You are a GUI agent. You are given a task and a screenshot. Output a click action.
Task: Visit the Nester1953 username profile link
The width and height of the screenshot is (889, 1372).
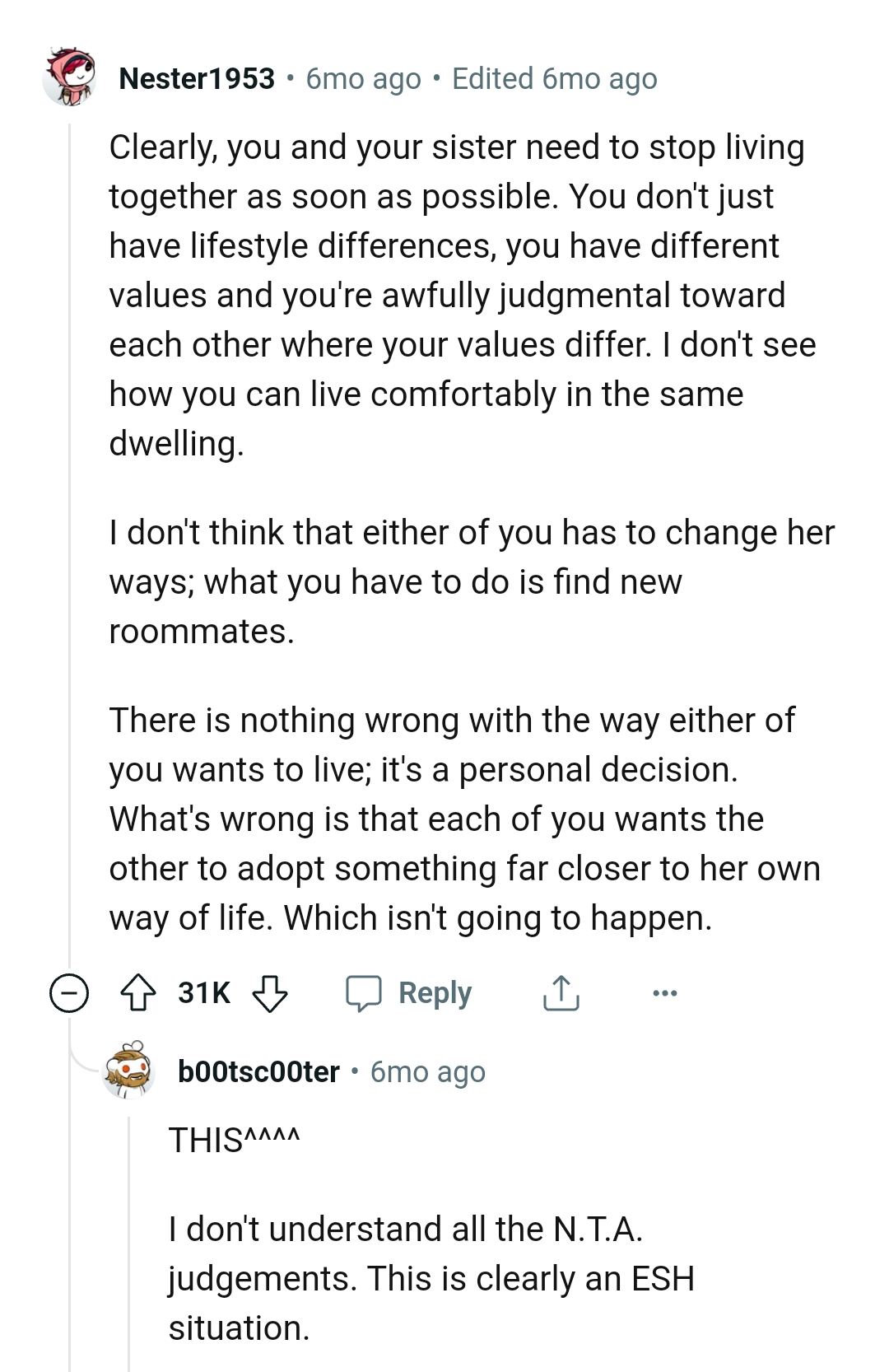pyautogui.click(x=197, y=79)
